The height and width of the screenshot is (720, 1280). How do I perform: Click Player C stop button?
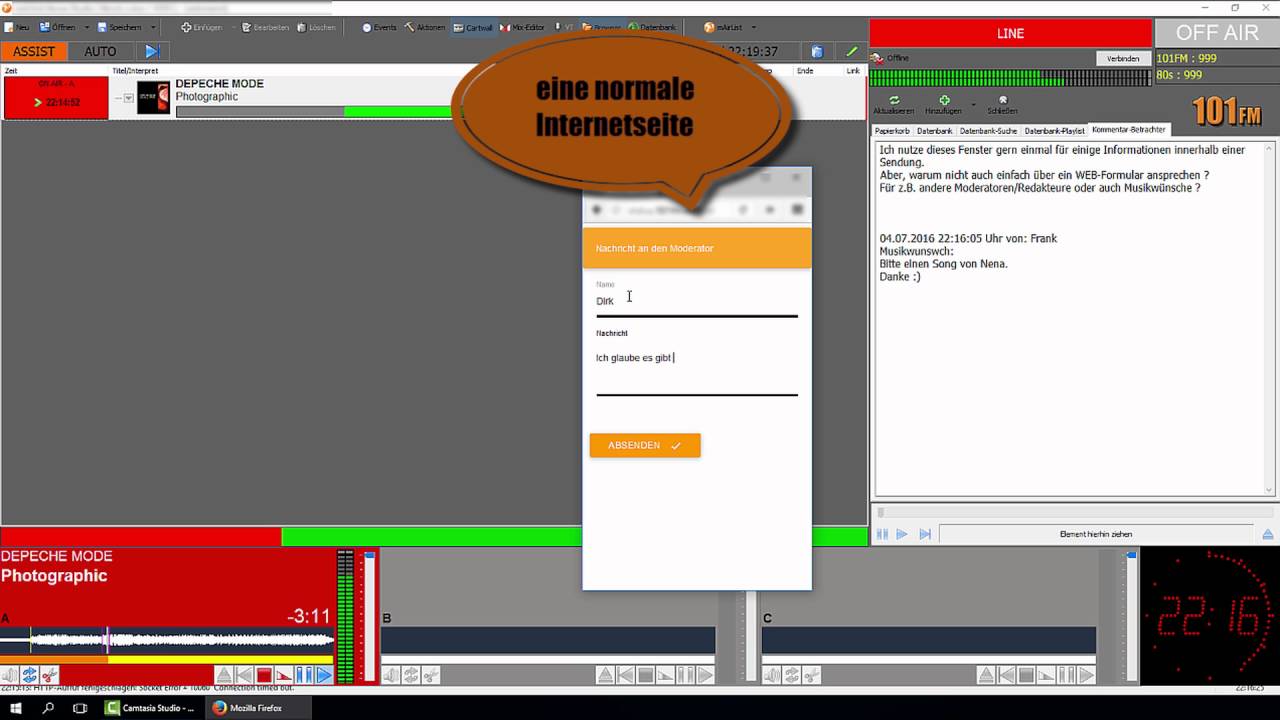coord(1026,675)
